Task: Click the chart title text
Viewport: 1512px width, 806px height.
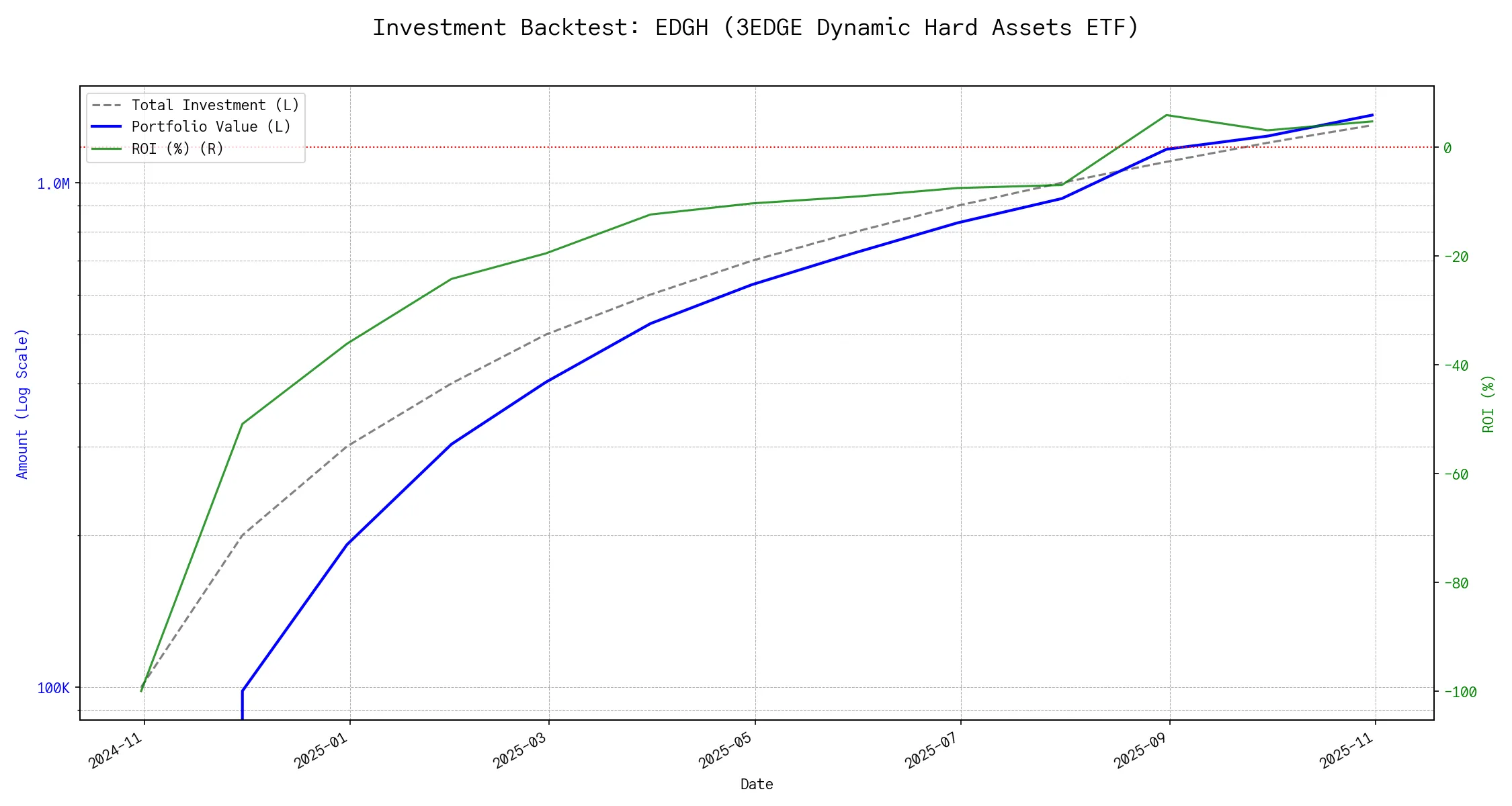Action: point(756,28)
